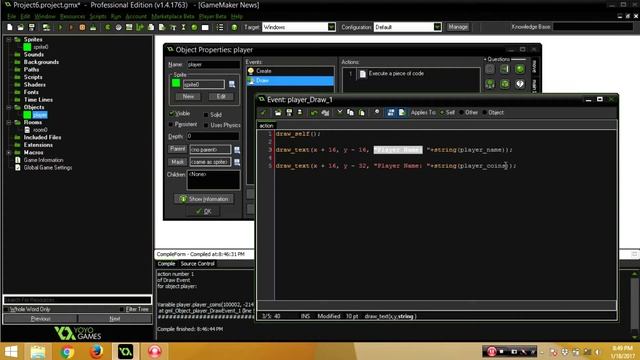Viewport: 640px width, 360px height.
Task: Select the Self radio option
Action: 442,112
